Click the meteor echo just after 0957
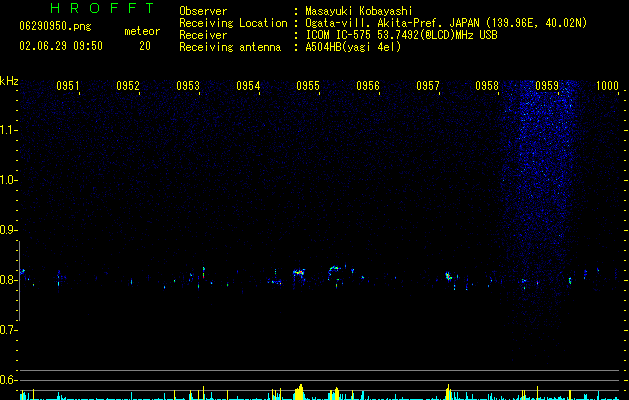 click(x=448, y=276)
